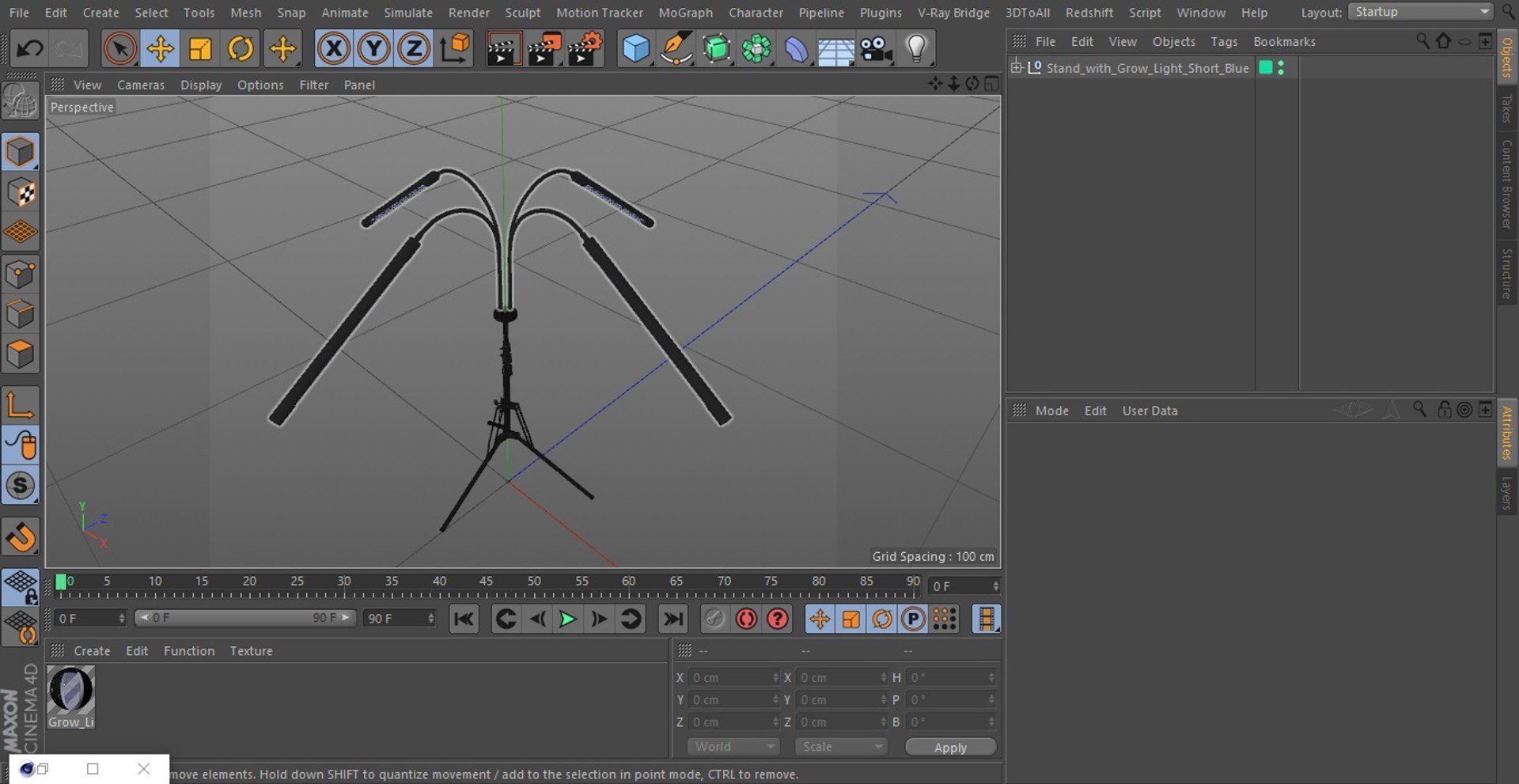Open the Simulate menu

(x=408, y=13)
